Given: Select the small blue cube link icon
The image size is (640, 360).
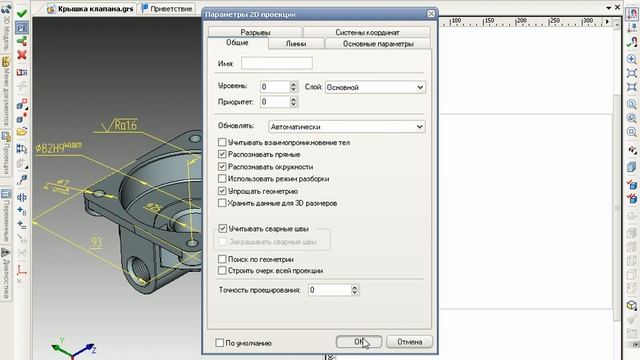Looking at the screenshot, I should (22, 180).
